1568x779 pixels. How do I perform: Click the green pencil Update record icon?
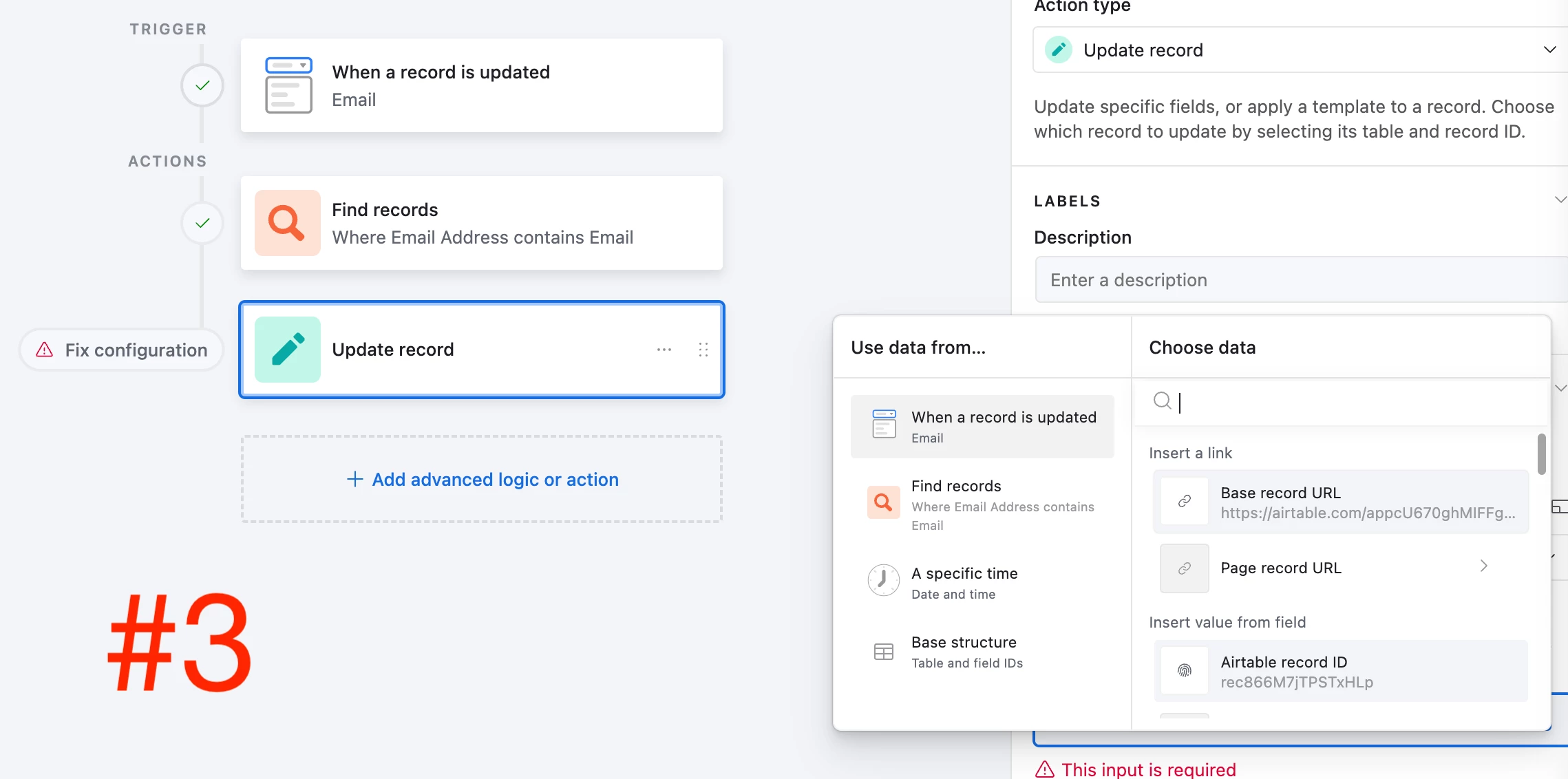[x=287, y=350]
